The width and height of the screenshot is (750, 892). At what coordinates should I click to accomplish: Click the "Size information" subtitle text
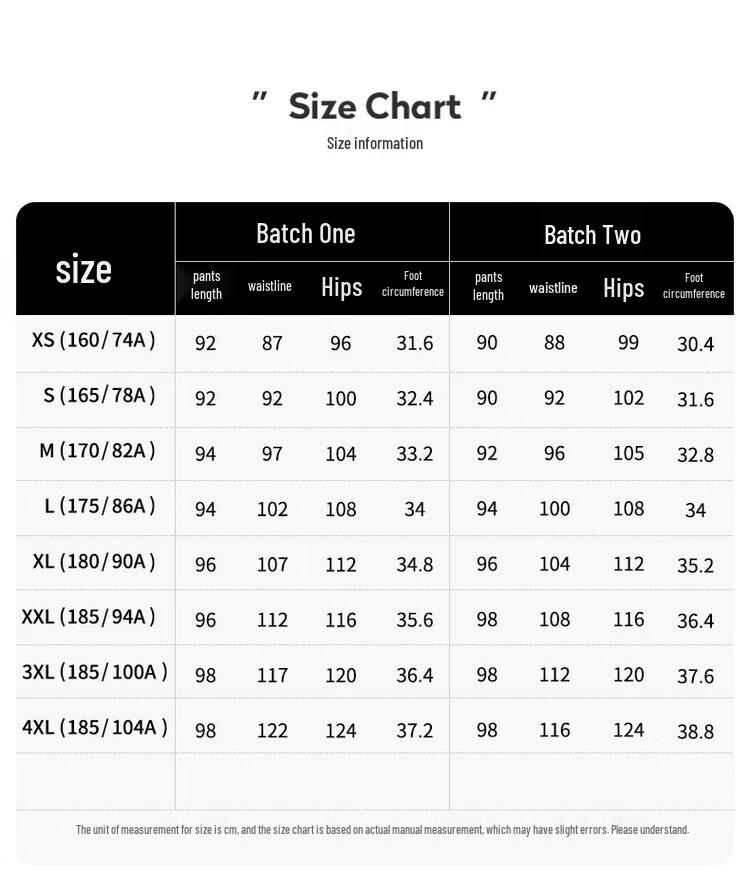pos(374,143)
